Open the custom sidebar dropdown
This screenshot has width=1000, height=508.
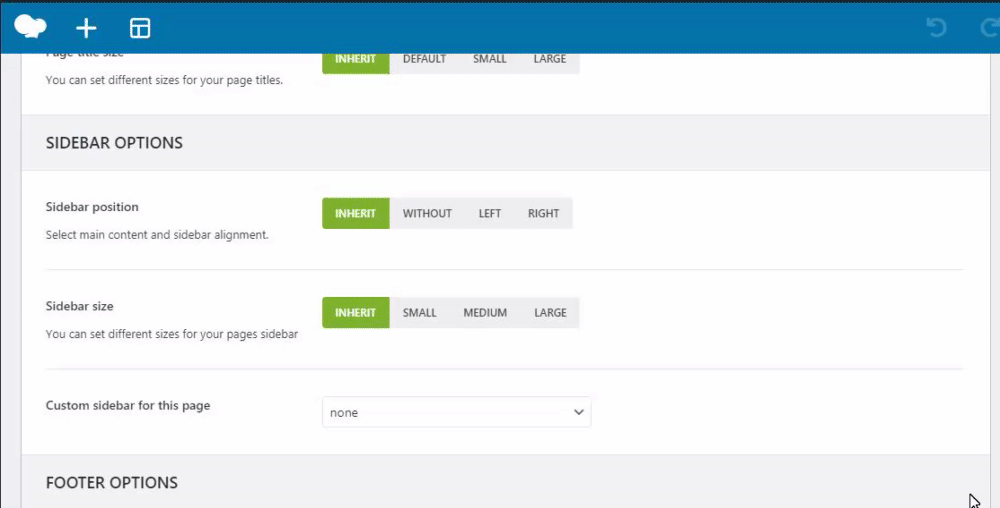[457, 412]
